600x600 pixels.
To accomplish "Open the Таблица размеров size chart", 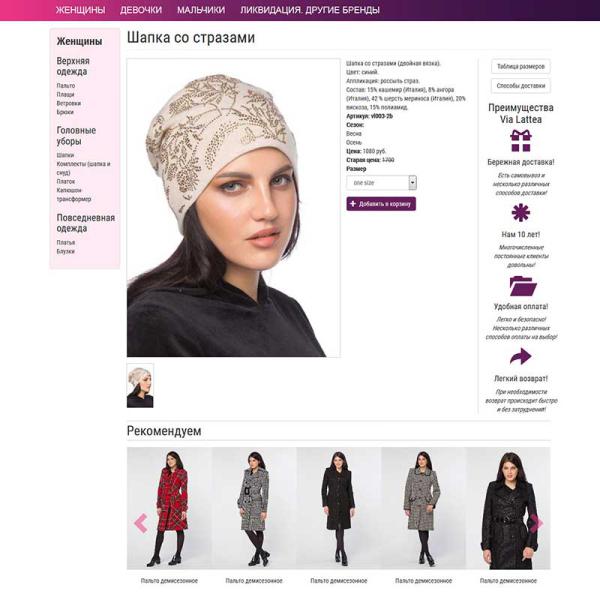I will click(520, 67).
